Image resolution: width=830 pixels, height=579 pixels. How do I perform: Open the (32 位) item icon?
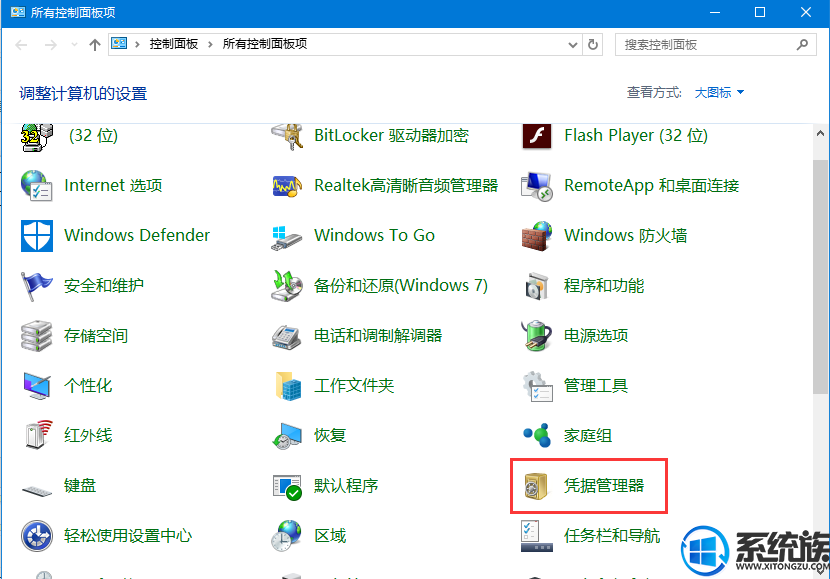tap(37, 137)
